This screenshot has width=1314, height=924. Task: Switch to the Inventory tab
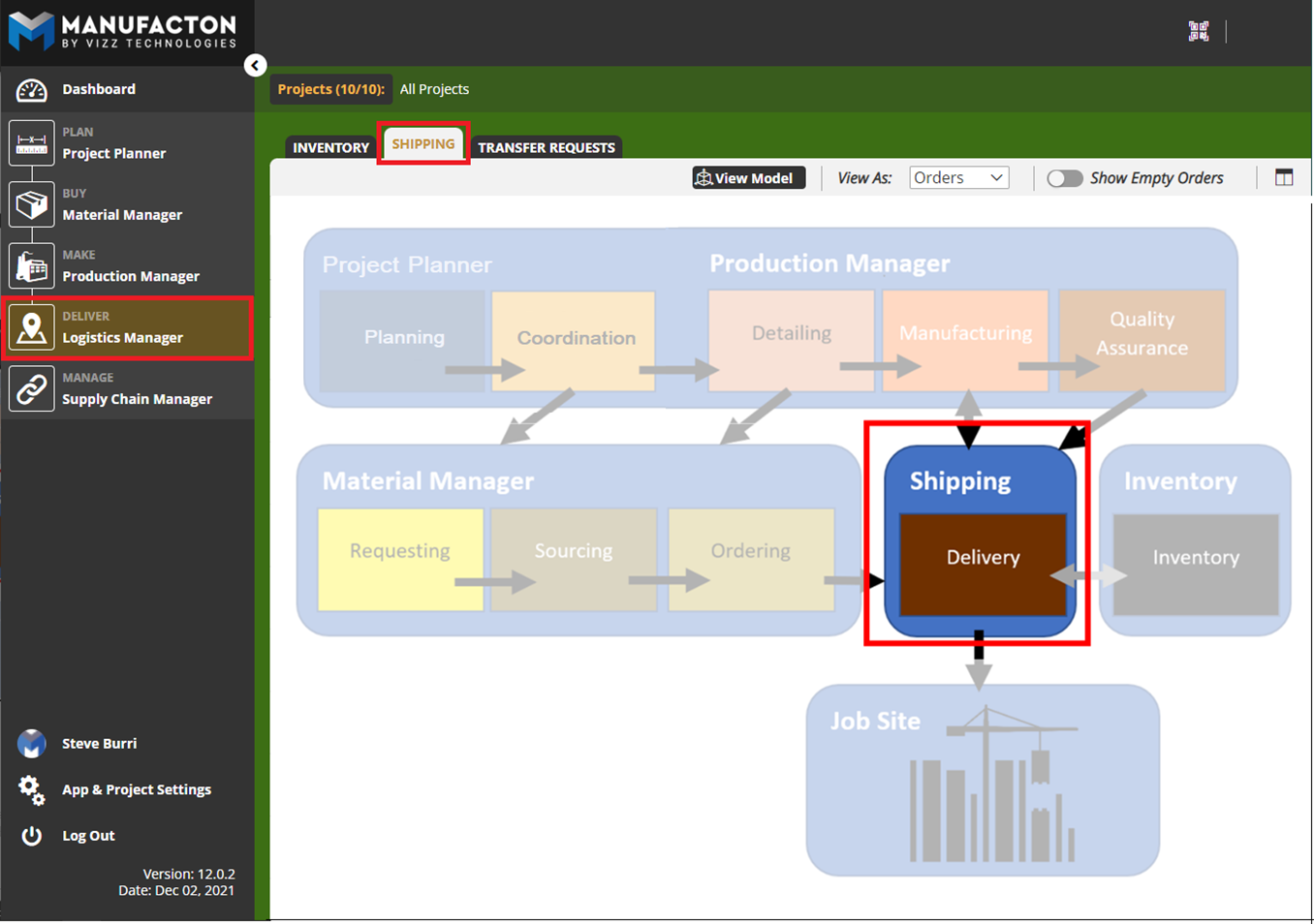pos(330,148)
